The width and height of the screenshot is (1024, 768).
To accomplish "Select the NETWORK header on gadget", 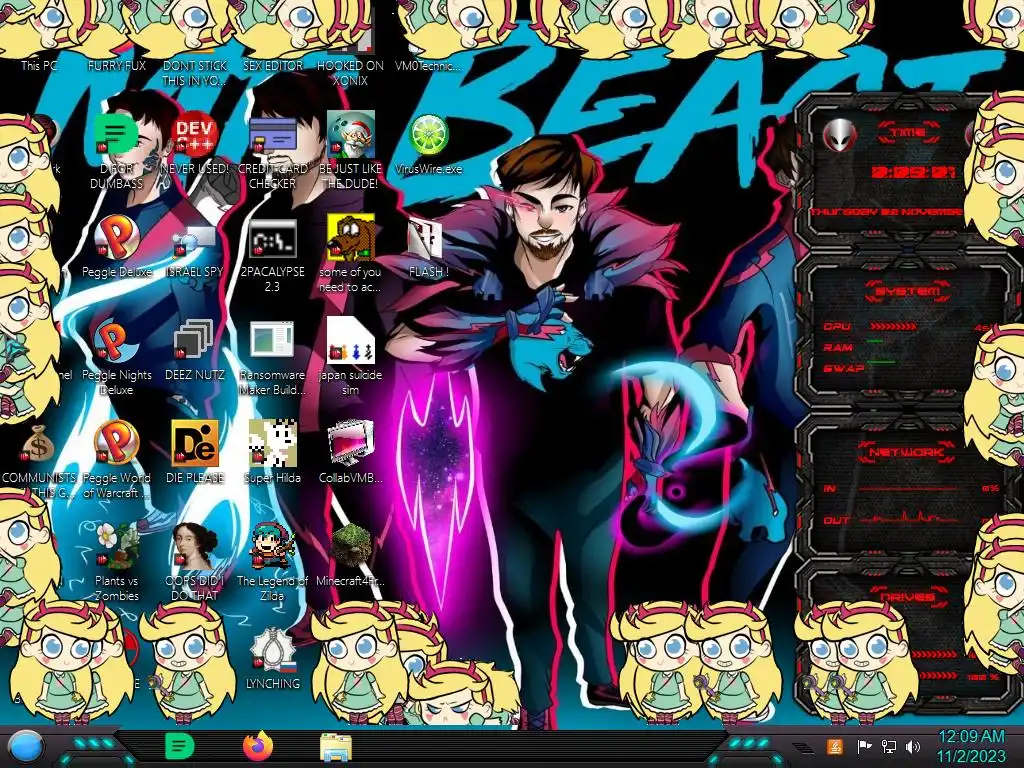I will click(x=906, y=452).
